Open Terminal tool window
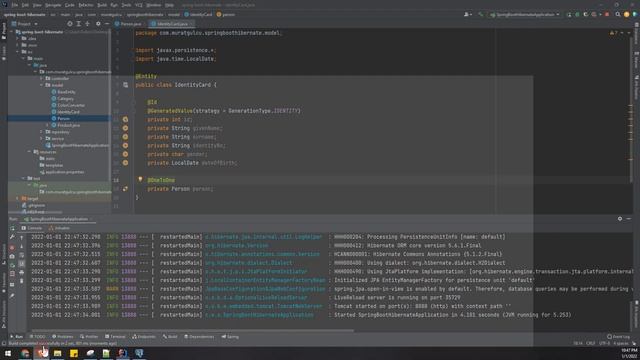The height and width of the screenshot is (360, 640). (115, 337)
